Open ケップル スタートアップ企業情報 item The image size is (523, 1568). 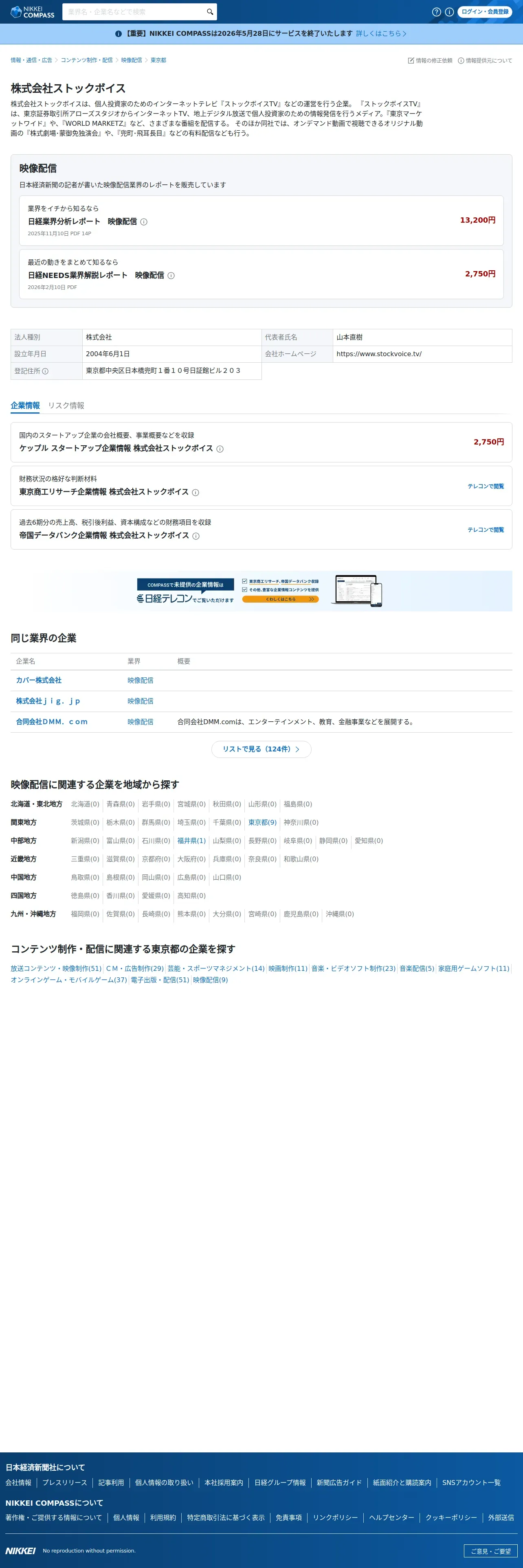tap(261, 442)
